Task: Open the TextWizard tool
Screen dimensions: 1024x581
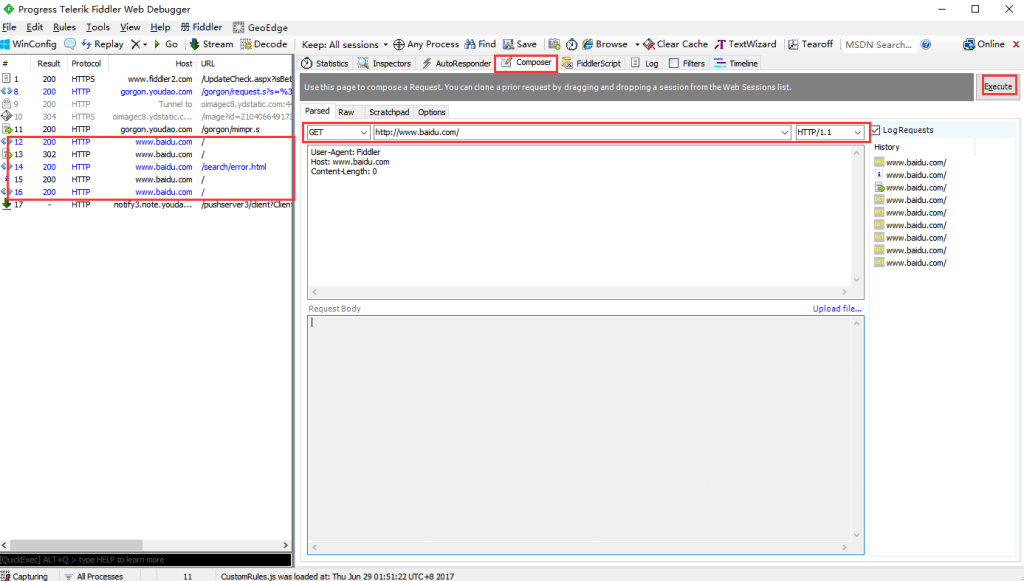Action: coord(745,44)
